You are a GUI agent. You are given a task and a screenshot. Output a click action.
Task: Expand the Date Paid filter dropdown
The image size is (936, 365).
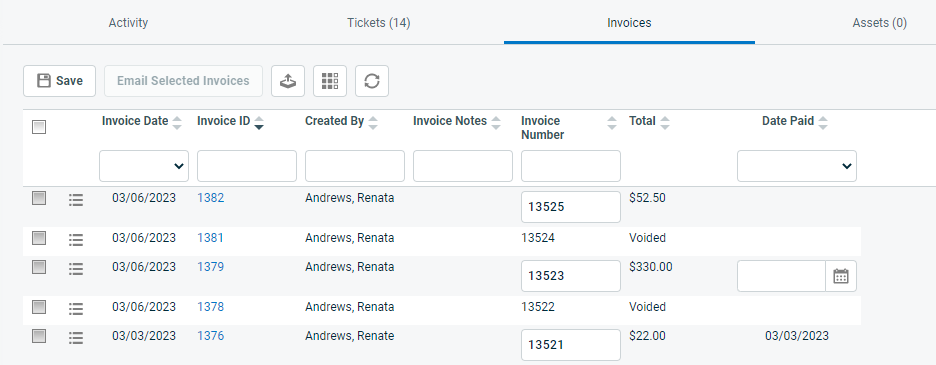point(797,166)
